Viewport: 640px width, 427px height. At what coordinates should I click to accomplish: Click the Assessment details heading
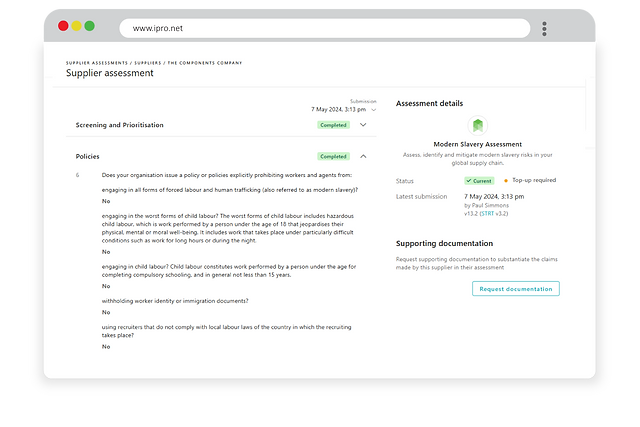coord(429,103)
